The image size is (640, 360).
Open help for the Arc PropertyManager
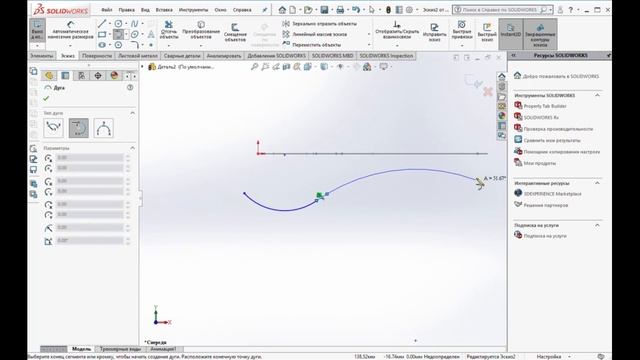tap(130, 87)
